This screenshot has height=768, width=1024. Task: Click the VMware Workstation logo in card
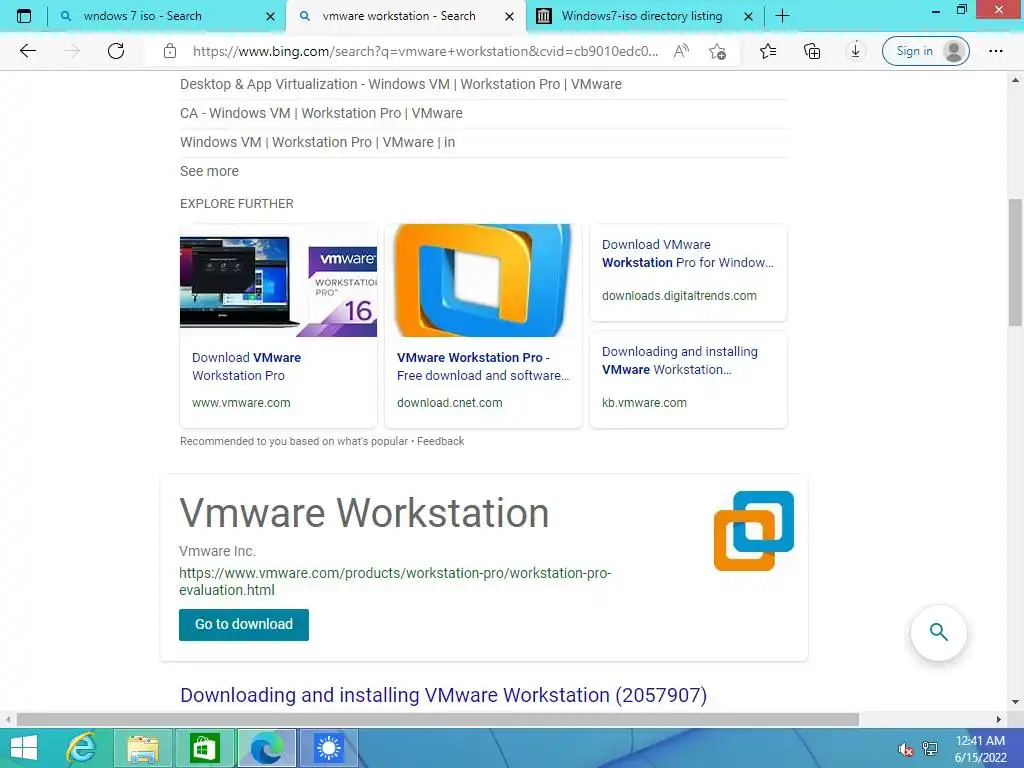(x=754, y=531)
